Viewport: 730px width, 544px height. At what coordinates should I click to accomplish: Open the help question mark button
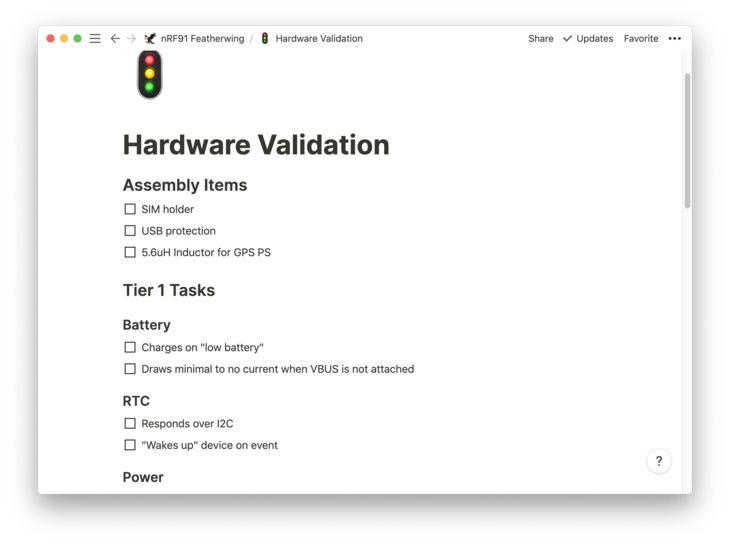[658, 461]
